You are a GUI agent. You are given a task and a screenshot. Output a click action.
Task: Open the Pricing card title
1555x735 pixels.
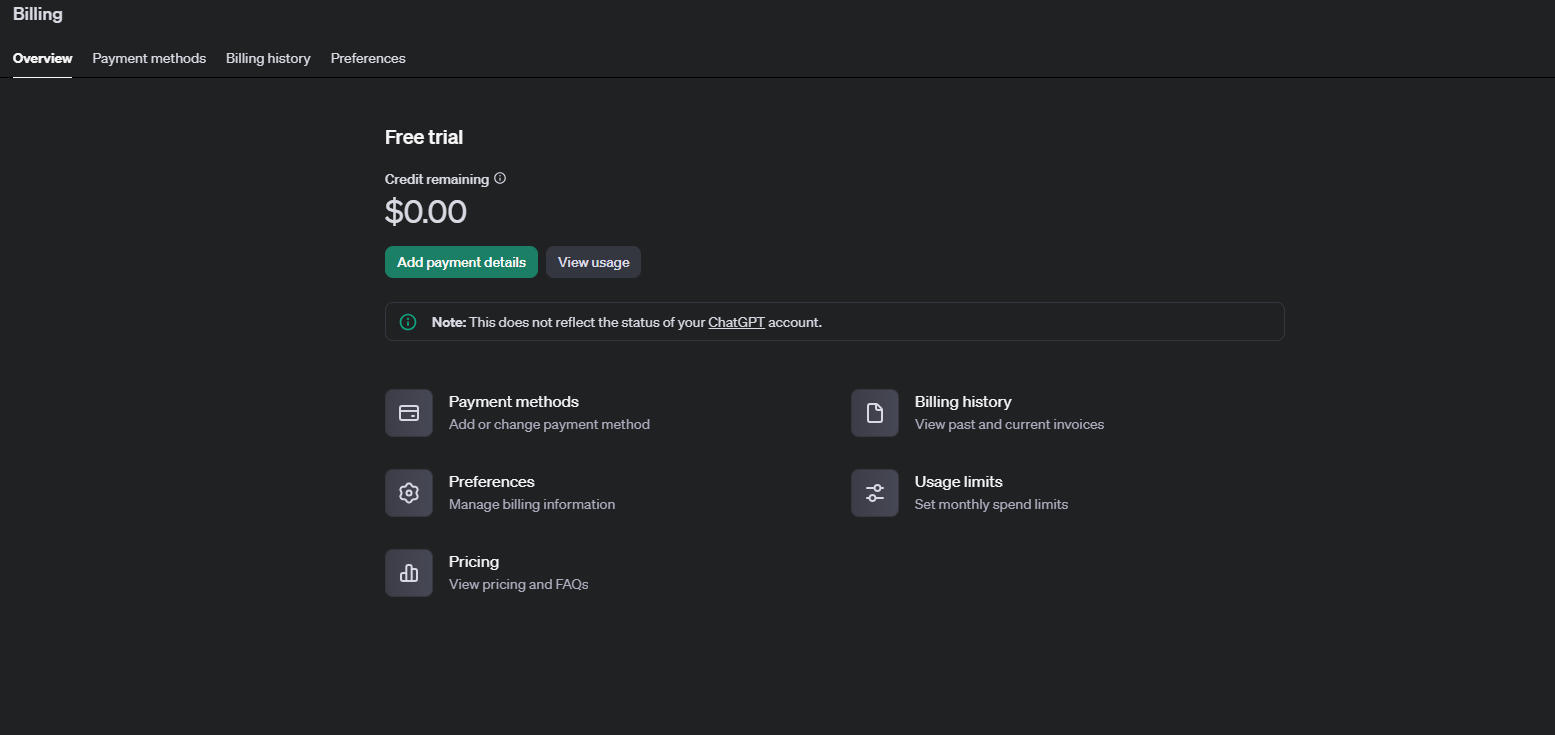(x=474, y=562)
